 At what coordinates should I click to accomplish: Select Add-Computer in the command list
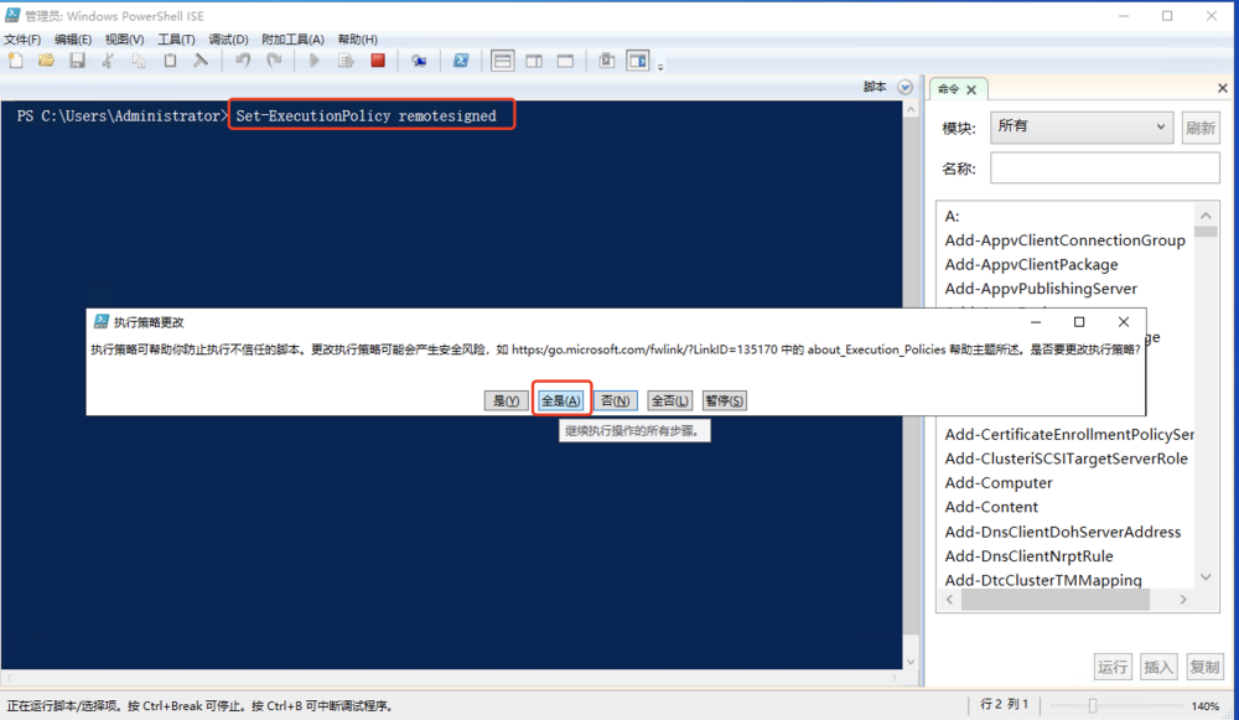(x=999, y=482)
